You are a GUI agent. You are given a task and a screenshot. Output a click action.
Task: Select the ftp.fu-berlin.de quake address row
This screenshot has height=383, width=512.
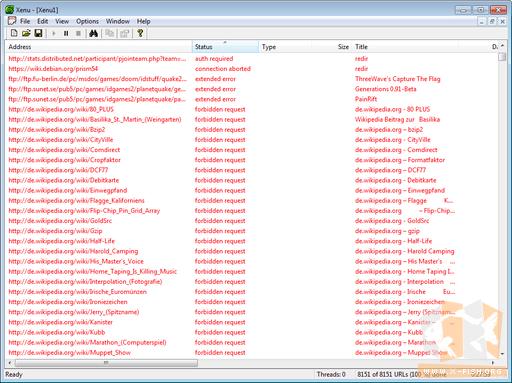coord(98,79)
